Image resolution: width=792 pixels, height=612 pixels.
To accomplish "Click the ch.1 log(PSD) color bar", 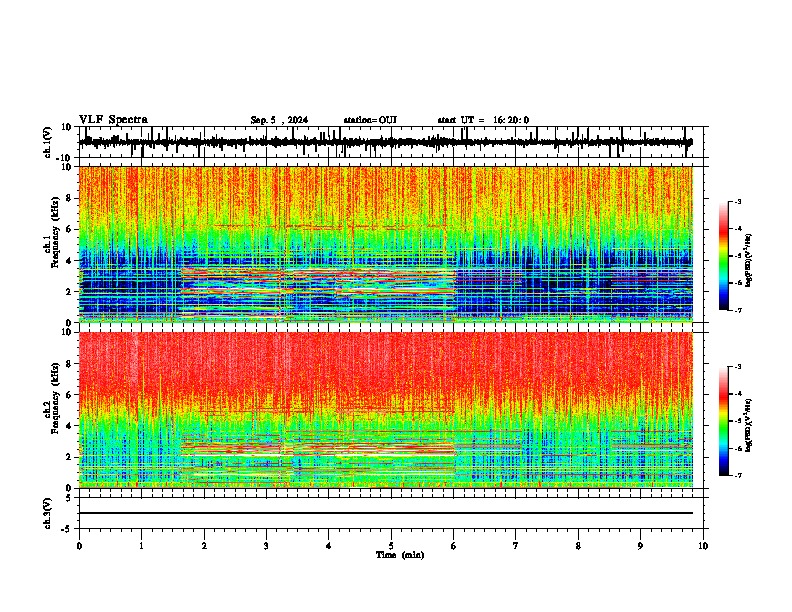I will (x=723, y=255).
